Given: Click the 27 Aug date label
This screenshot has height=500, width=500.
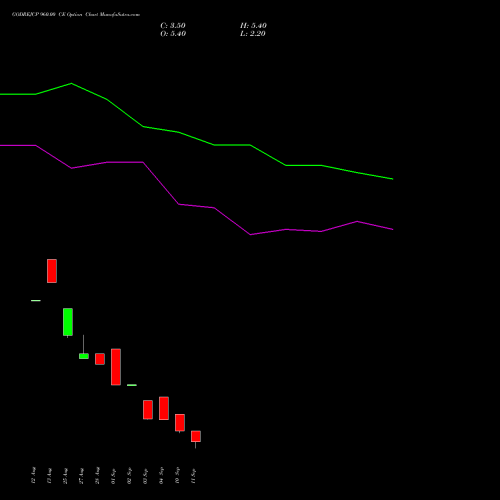Looking at the screenshot, I should (81, 476).
